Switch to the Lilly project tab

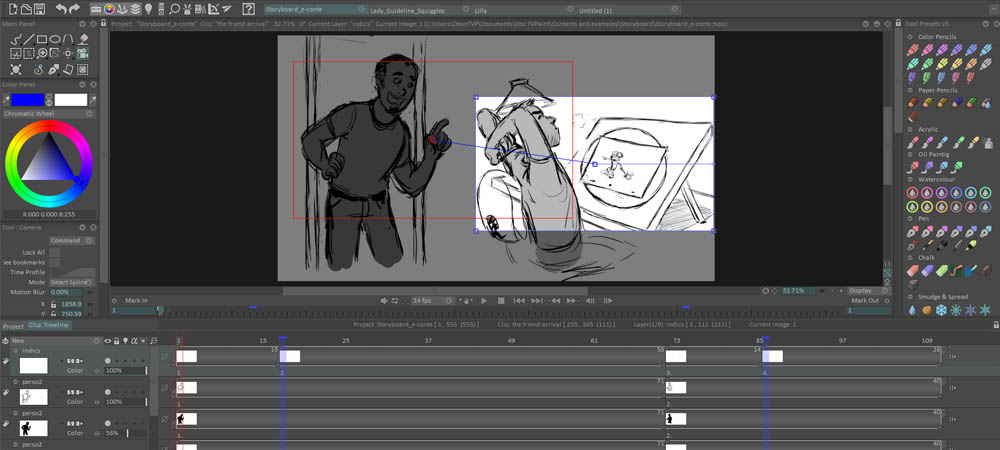pyautogui.click(x=481, y=11)
